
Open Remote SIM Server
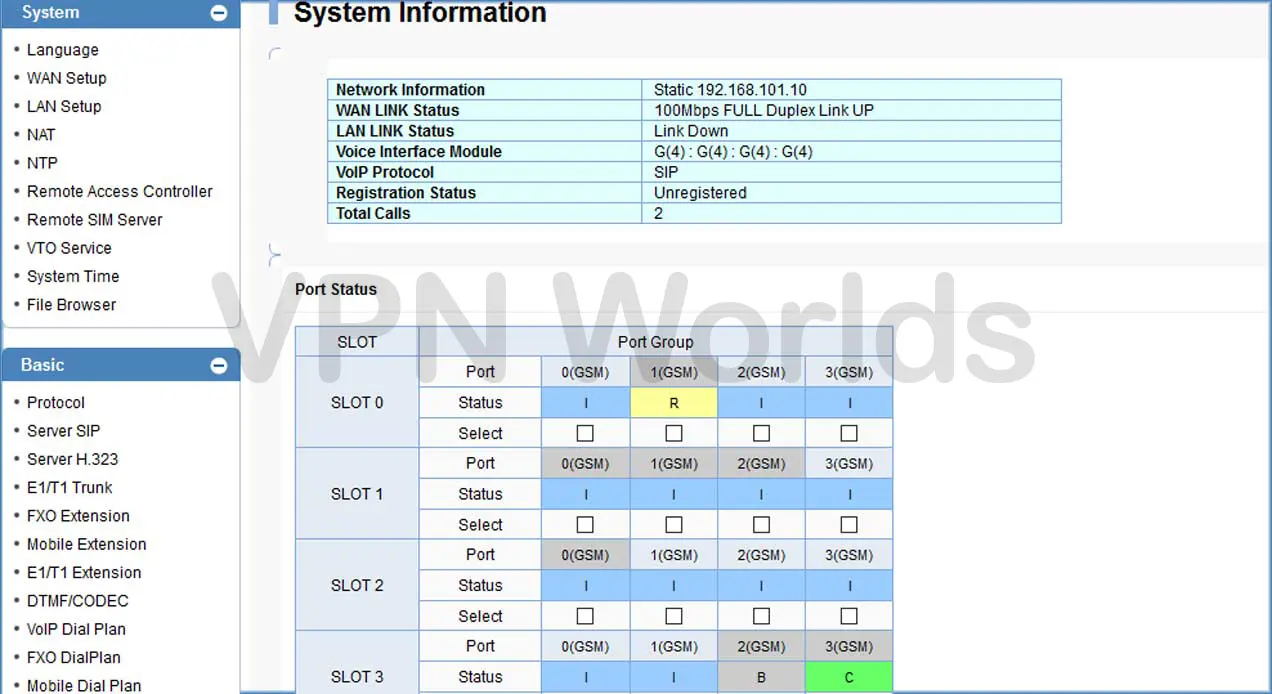pos(95,219)
